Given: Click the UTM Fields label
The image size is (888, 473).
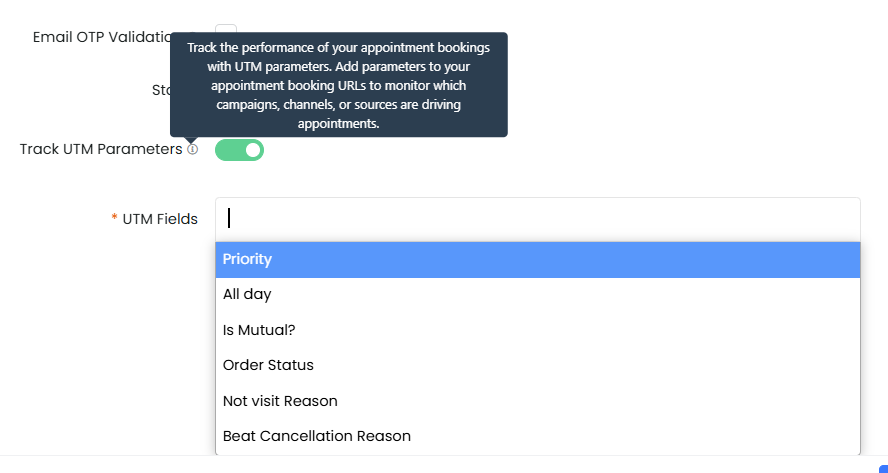Looking at the screenshot, I should point(160,219).
